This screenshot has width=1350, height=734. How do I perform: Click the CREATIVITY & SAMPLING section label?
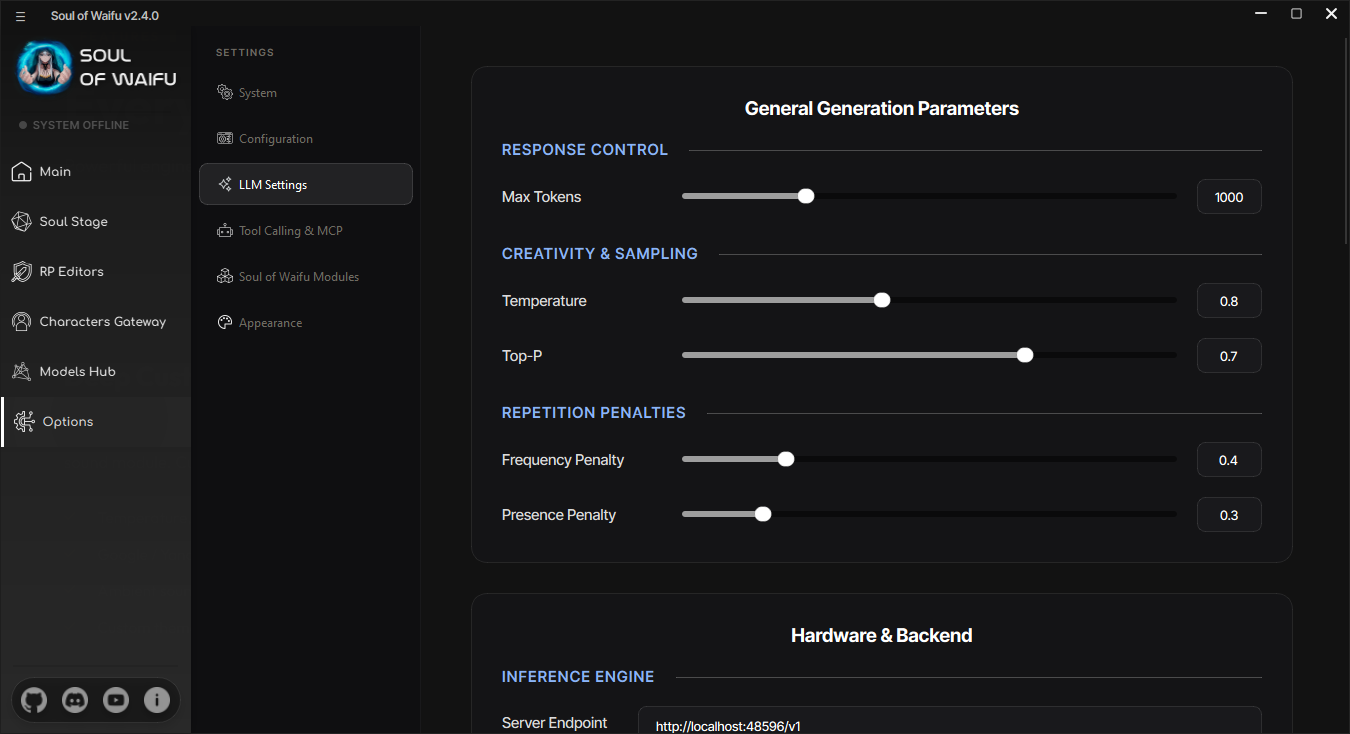point(600,254)
